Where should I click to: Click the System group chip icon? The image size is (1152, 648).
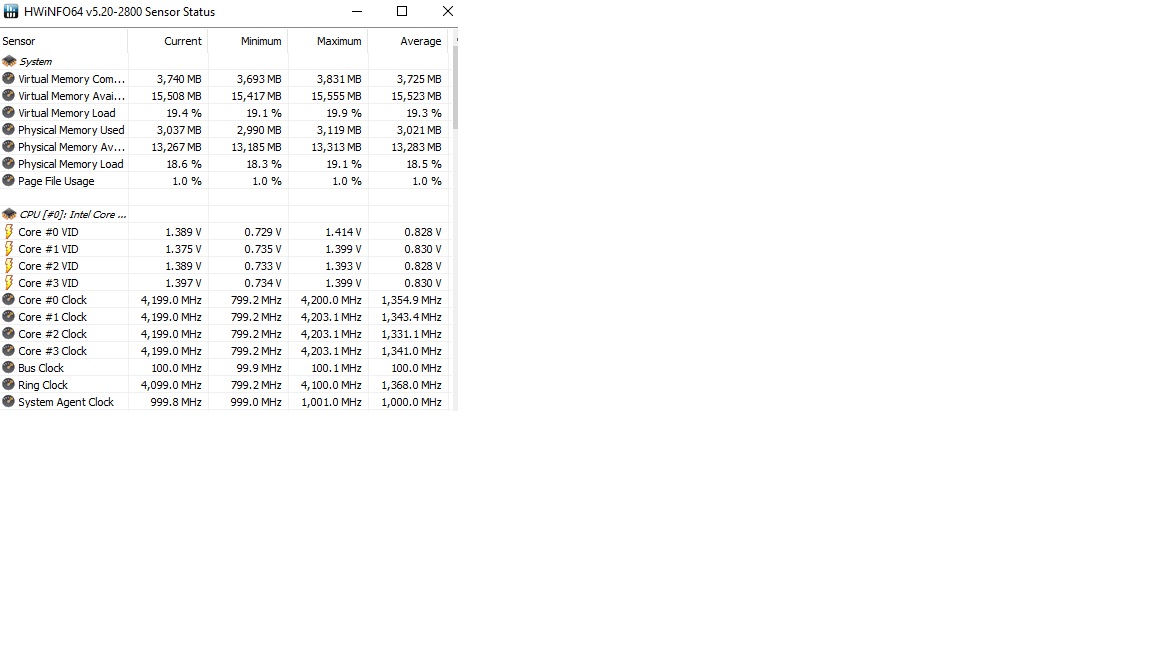click(x=9, y=61)
